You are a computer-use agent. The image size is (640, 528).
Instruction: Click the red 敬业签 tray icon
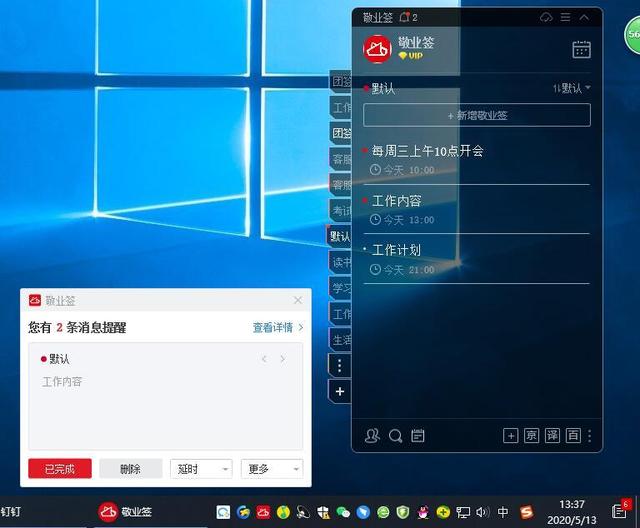263,512
